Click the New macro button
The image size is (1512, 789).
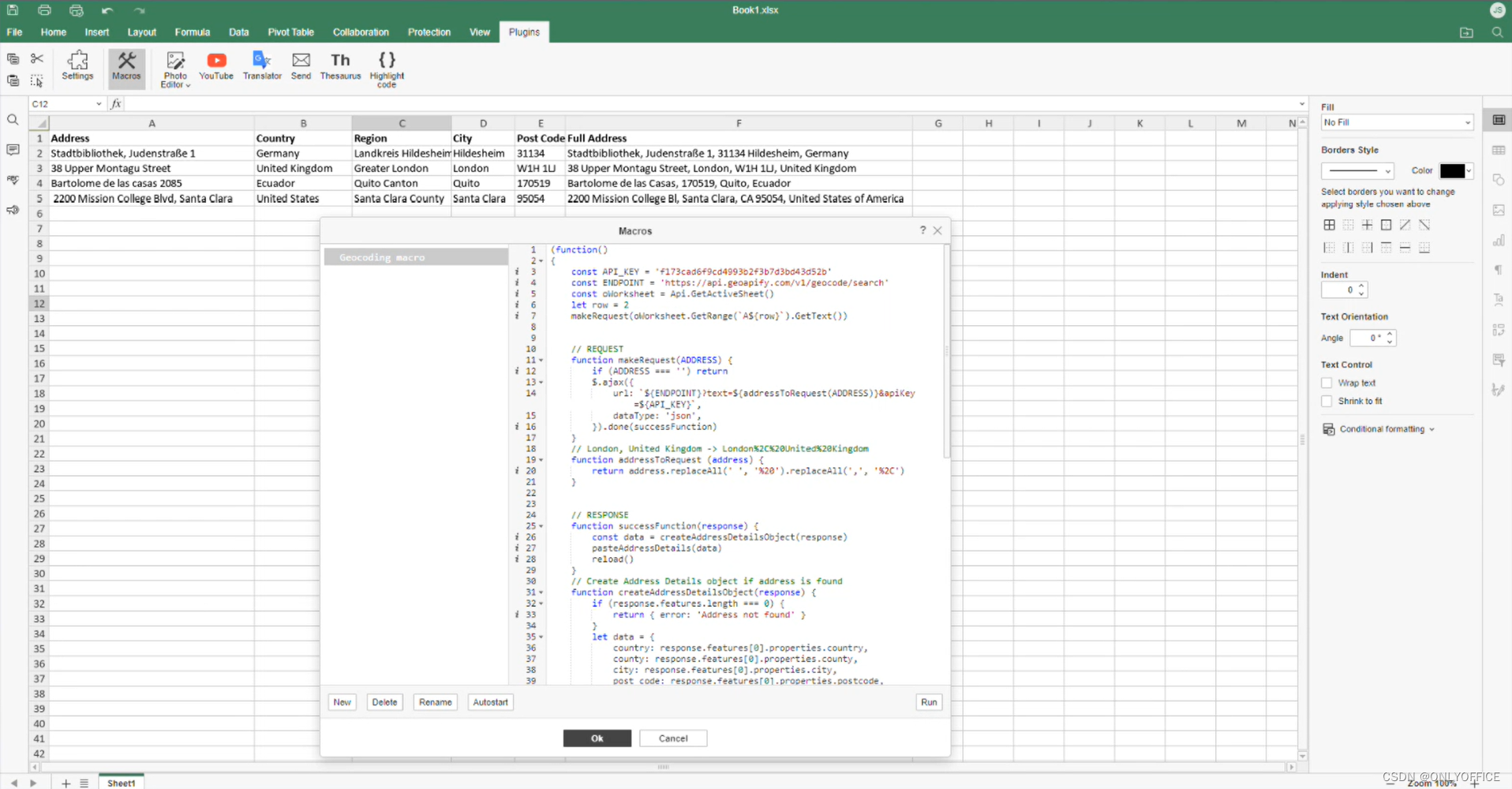[342, 702]
